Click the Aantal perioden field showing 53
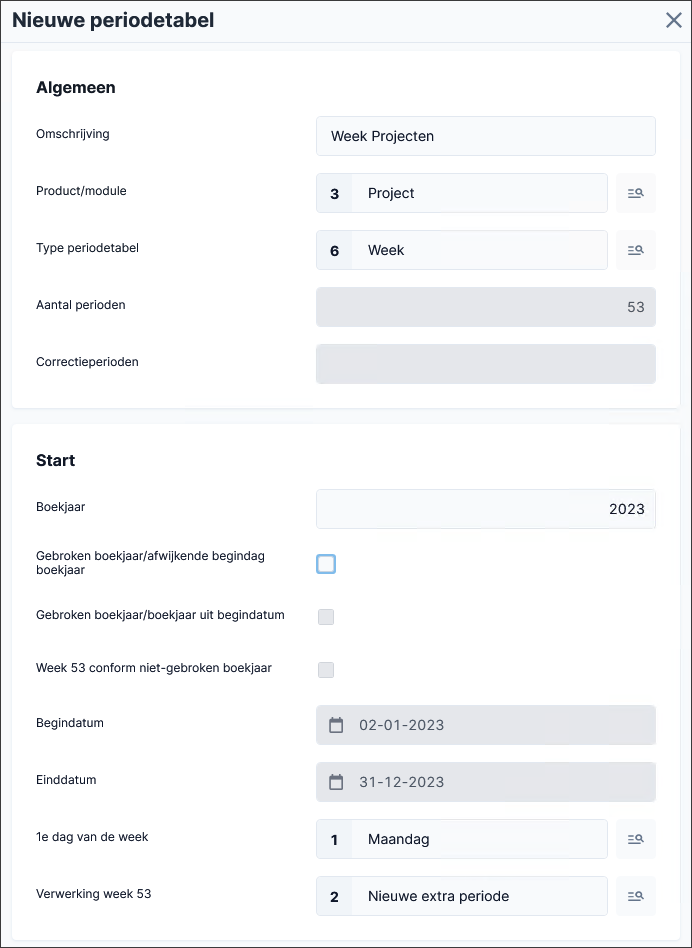This screenshot has height=948, width=692. click(x=486, y=307)
